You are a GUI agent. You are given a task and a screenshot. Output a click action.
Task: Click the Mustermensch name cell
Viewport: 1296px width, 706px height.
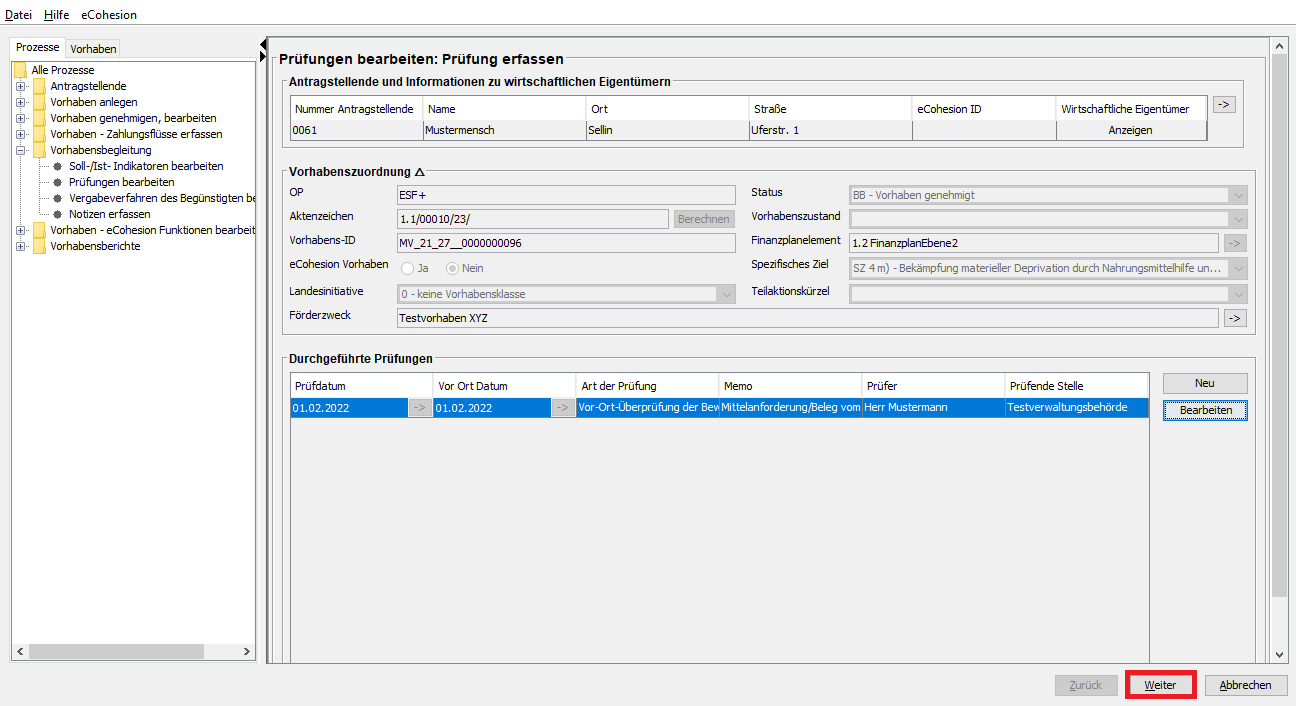[x=504, y=130]
